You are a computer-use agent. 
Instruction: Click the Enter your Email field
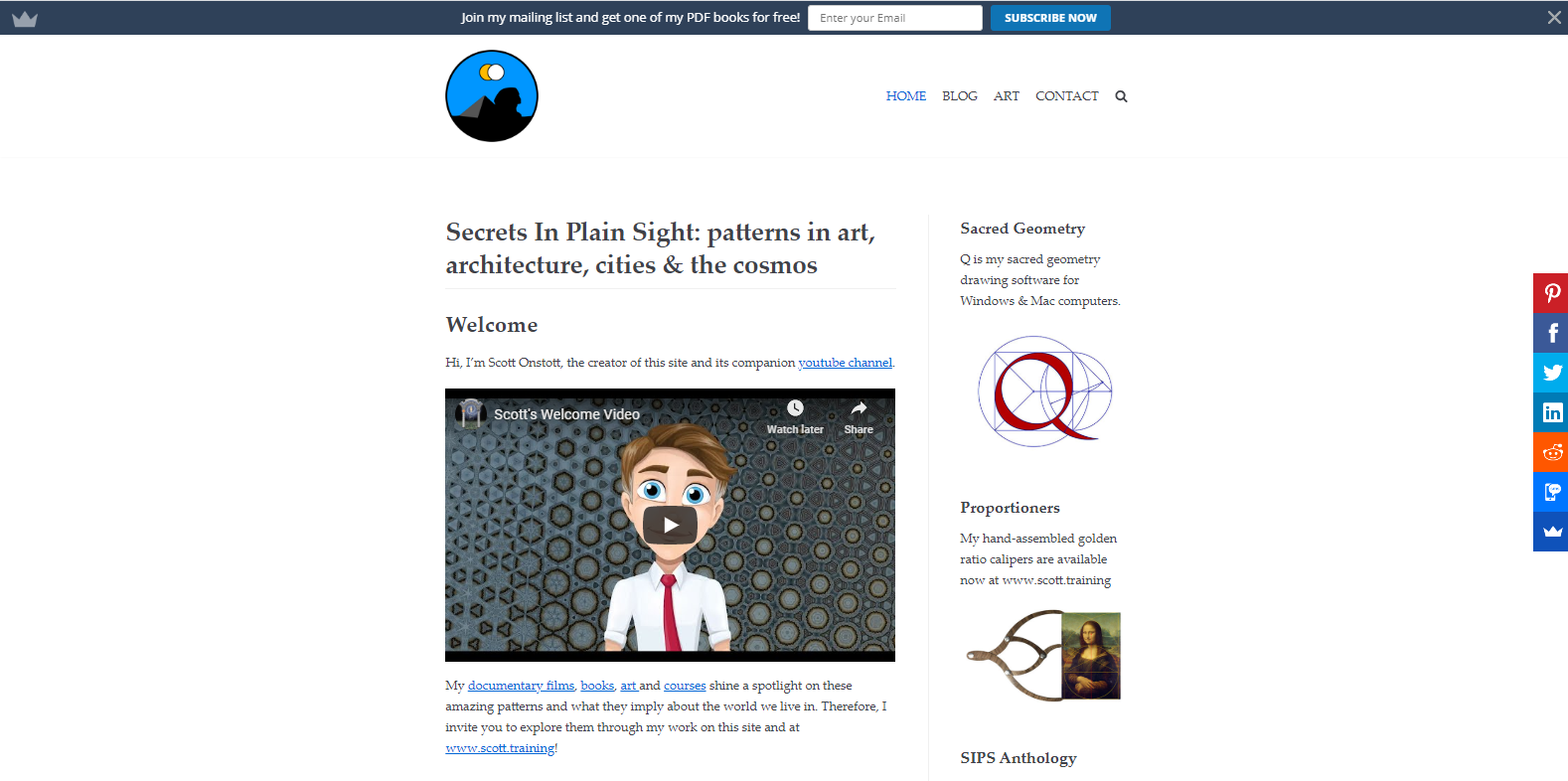895,18
